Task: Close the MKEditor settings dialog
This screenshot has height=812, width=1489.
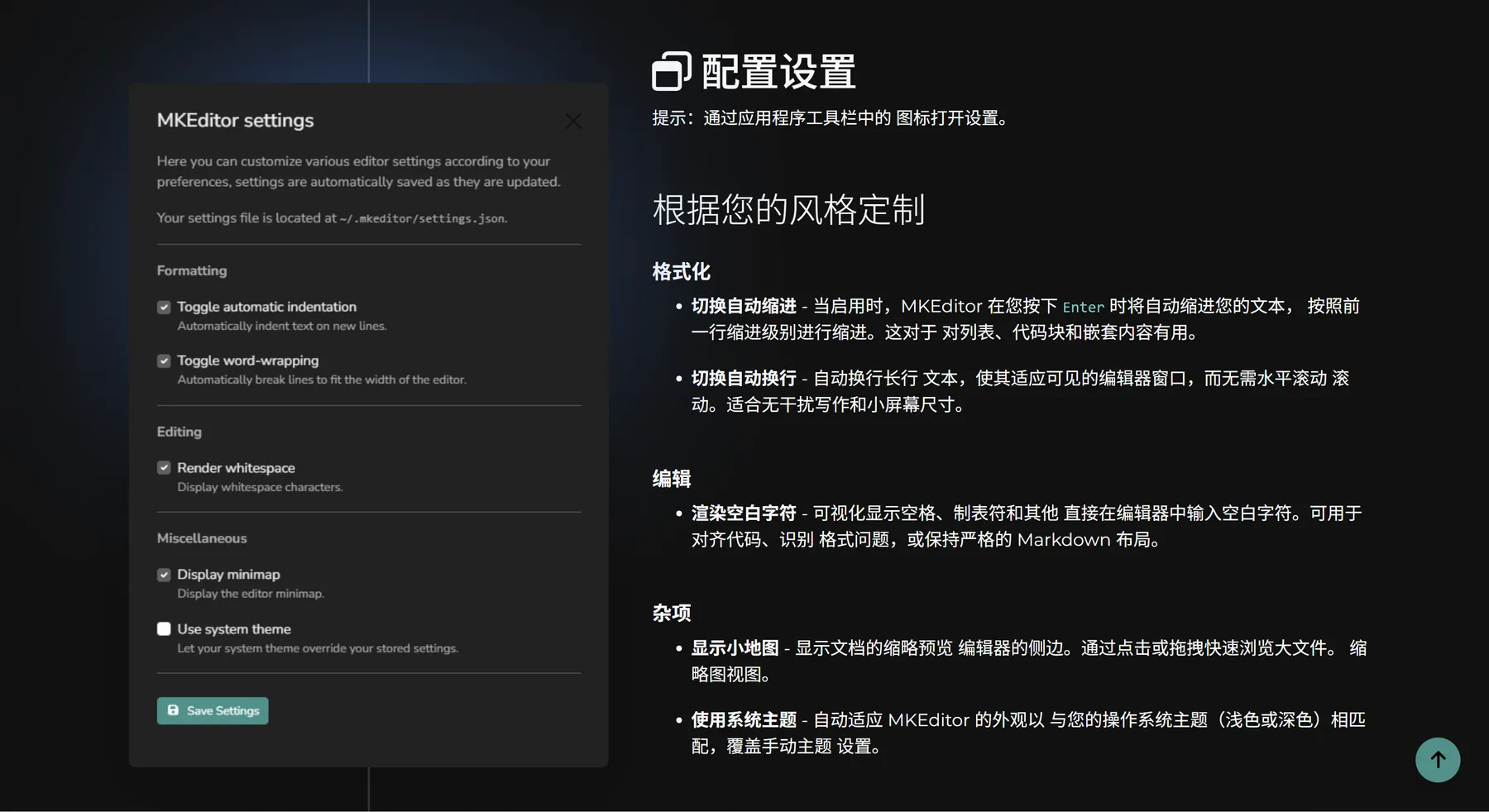Action: 572,121
